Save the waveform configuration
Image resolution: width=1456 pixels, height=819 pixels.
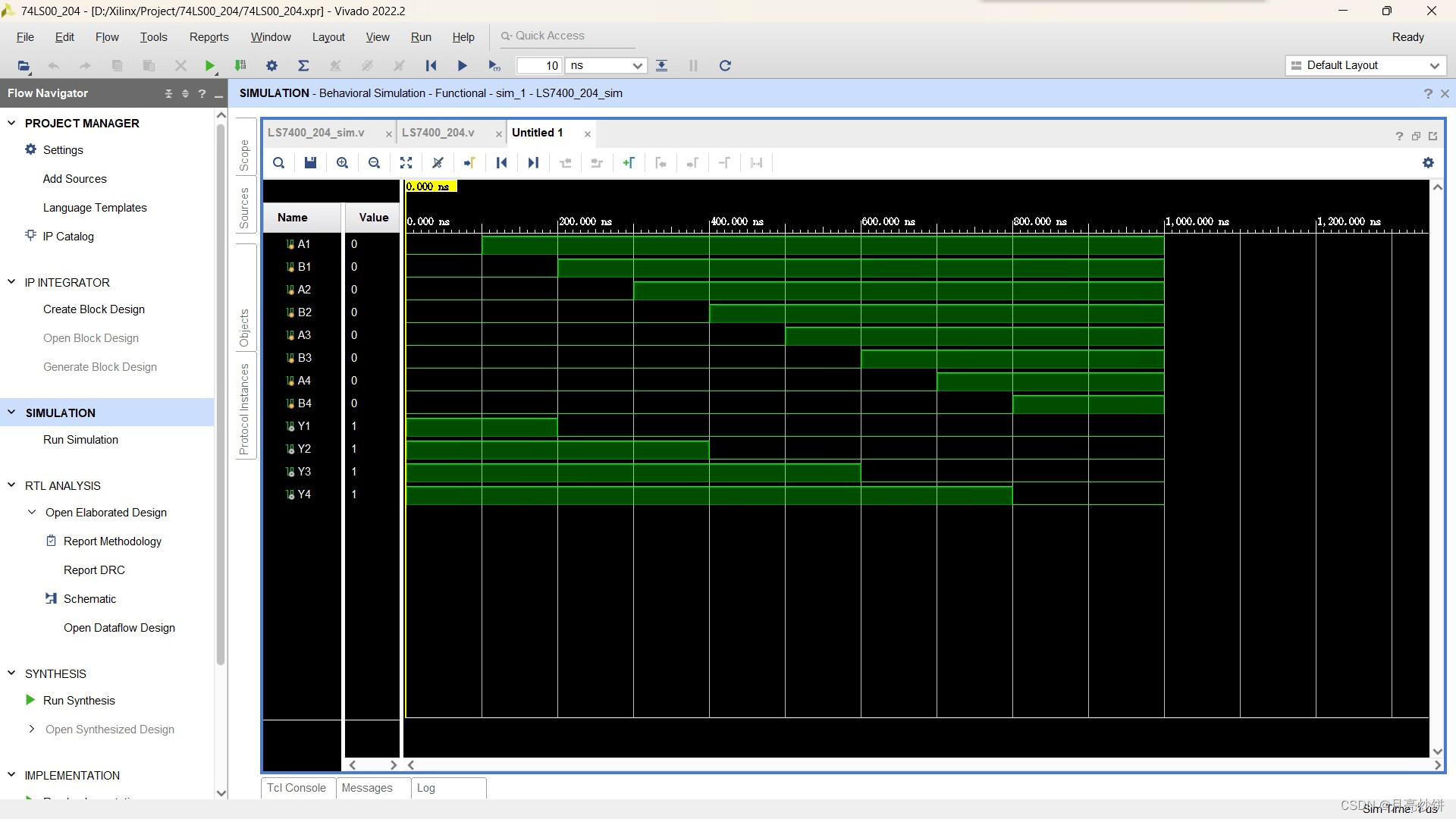(x=310, y=162)
